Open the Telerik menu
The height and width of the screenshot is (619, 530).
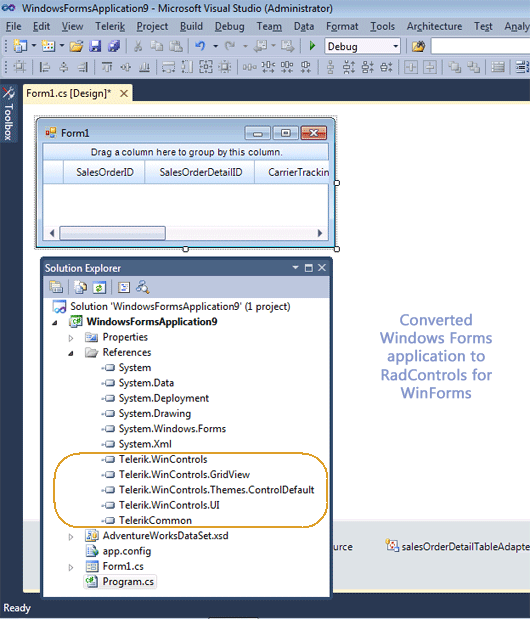pos(110,26)
